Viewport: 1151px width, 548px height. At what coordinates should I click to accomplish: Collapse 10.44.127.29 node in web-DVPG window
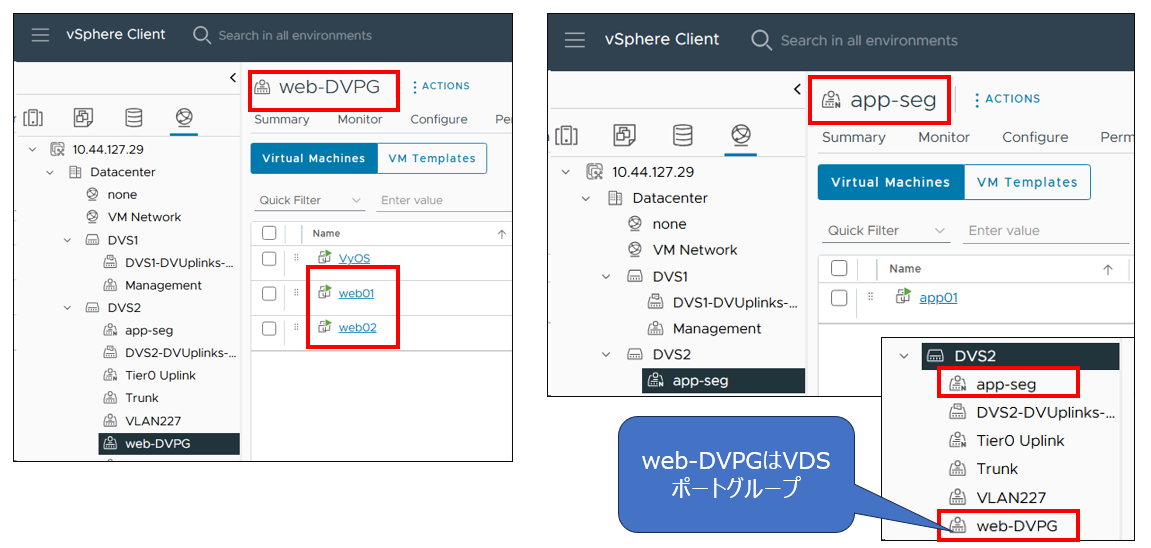point(32,149)
